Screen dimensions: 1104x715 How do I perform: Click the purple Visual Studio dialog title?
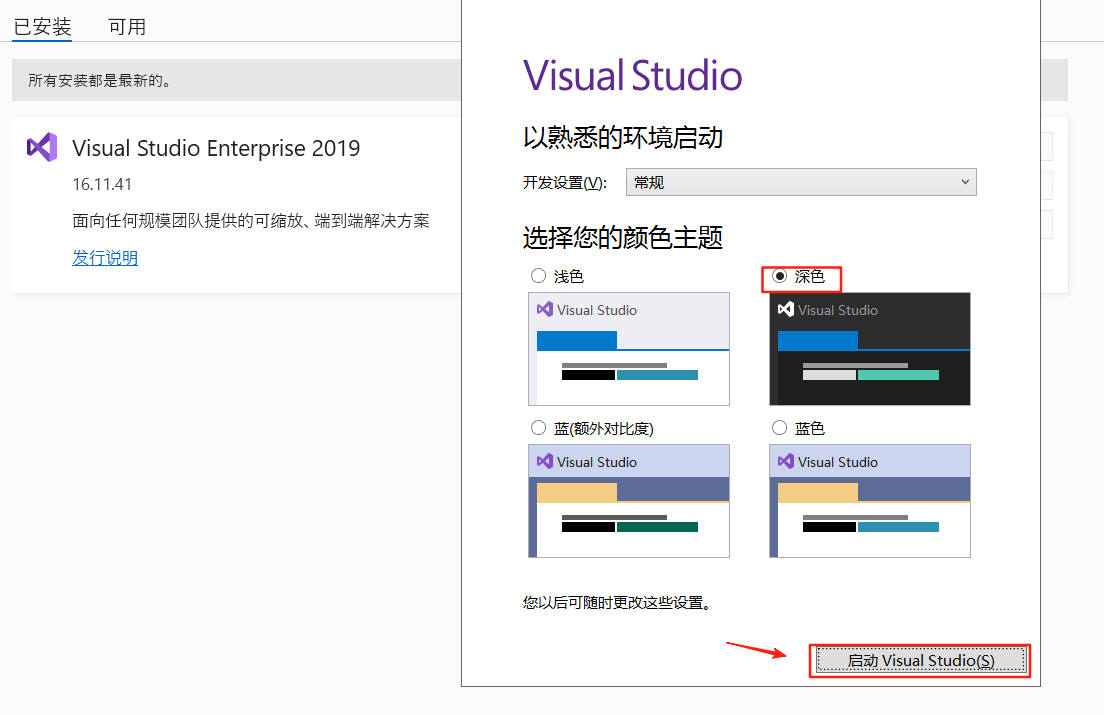coord(632,75)
